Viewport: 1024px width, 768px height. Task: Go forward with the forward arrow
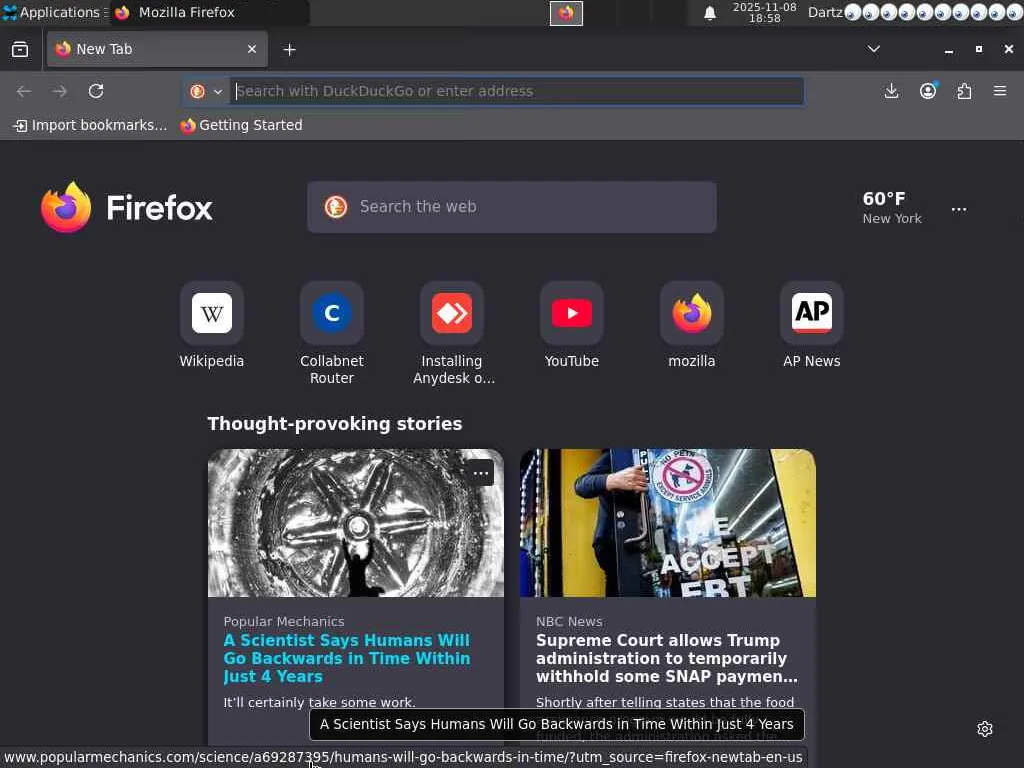[59, 91]
